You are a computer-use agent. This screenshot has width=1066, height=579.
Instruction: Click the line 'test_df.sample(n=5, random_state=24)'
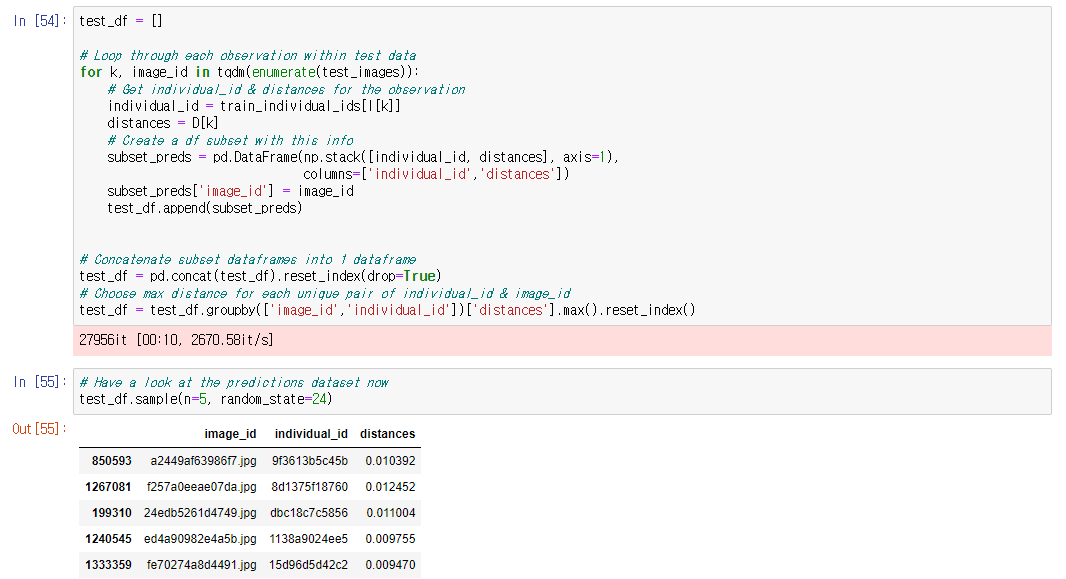[x=205, y=399]
